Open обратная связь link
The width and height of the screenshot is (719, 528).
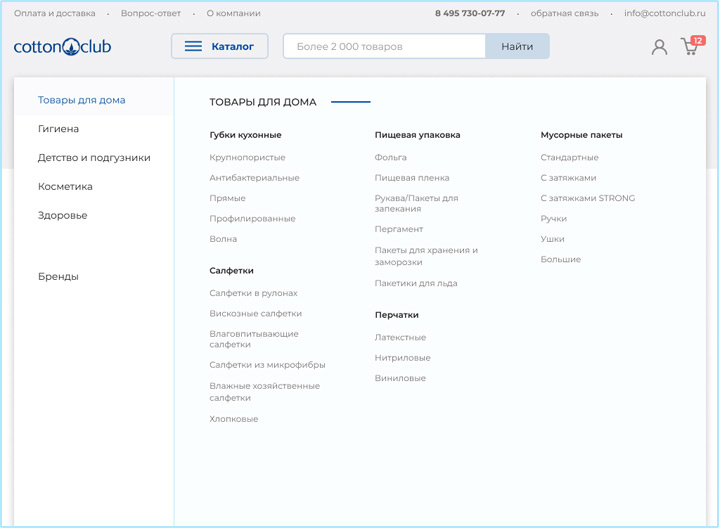pyautogui.click(x=564, y=13)
